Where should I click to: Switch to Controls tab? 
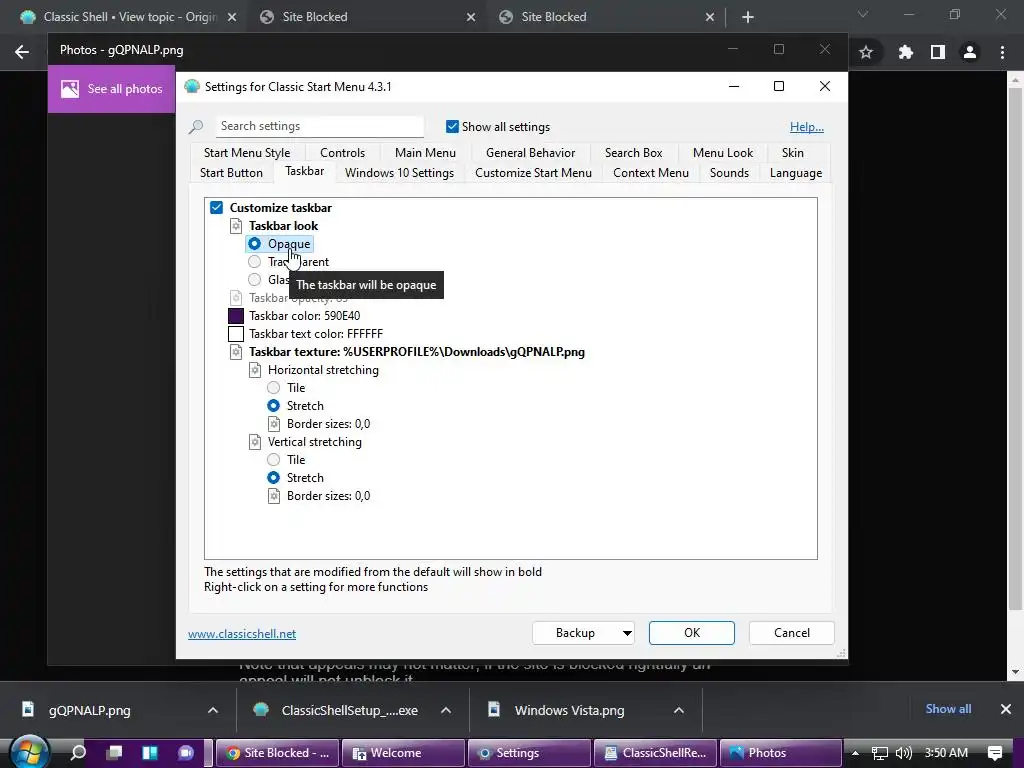click(342, 153)
